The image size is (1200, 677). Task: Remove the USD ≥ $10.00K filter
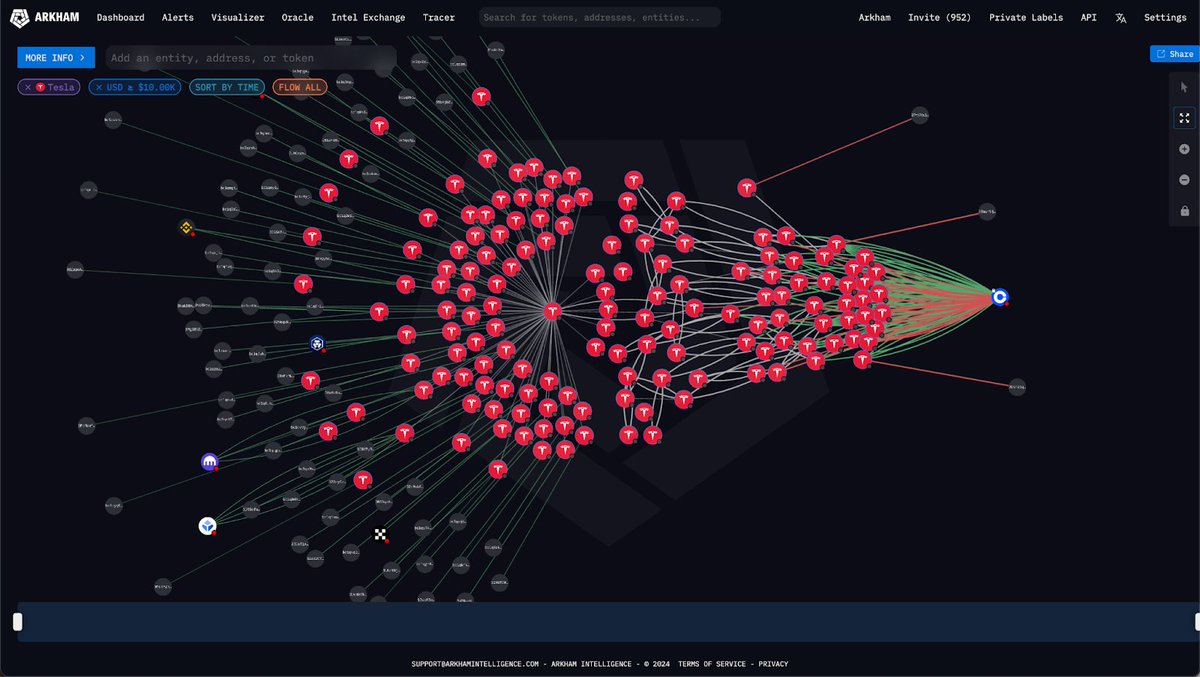[x=98, y=87]
